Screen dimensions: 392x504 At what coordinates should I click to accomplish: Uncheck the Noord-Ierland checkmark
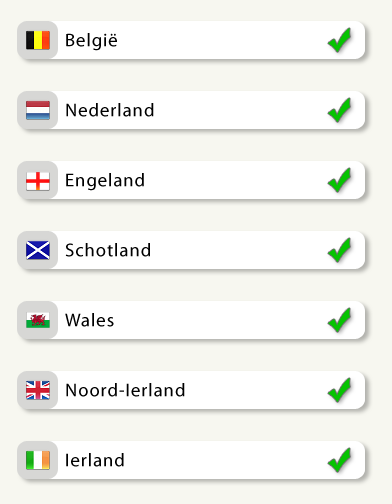point(340,390)
